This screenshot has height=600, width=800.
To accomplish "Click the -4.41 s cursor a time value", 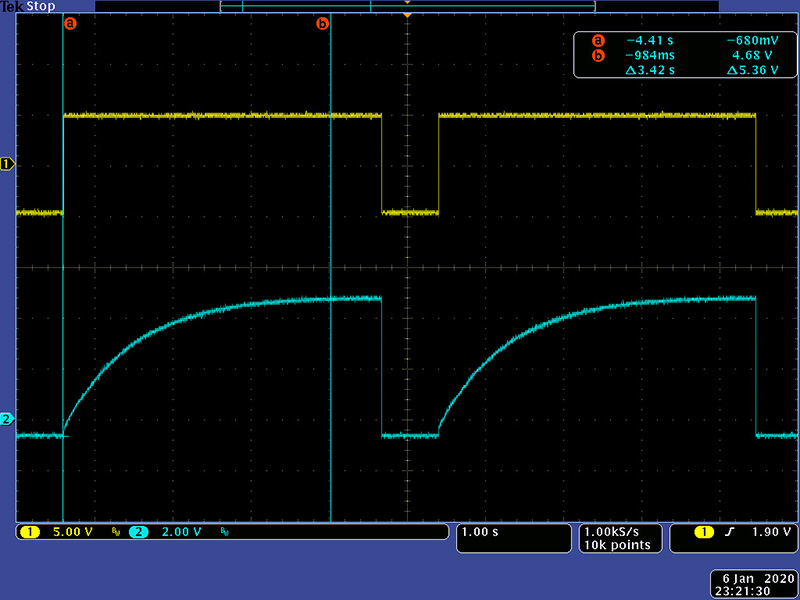I will (x=650, y=41).
